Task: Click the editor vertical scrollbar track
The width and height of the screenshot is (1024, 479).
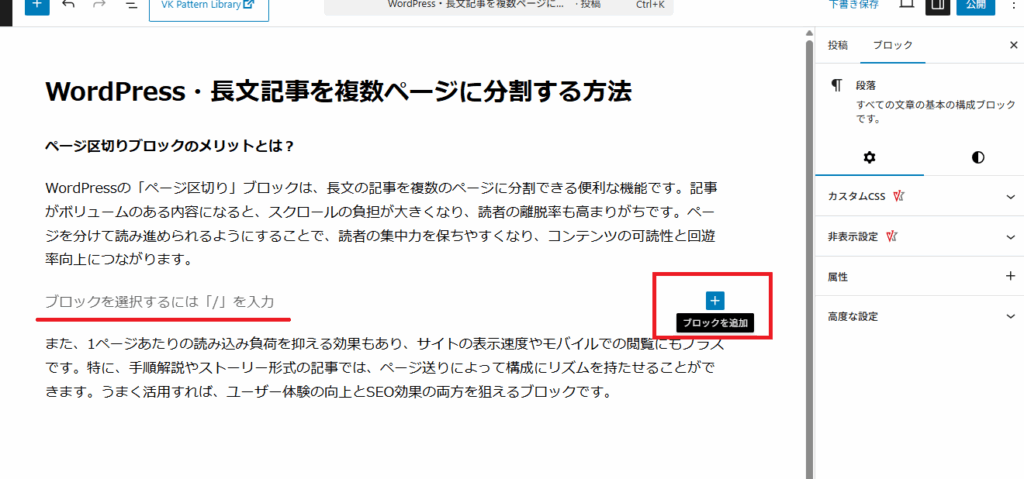Action: (810, 261)
